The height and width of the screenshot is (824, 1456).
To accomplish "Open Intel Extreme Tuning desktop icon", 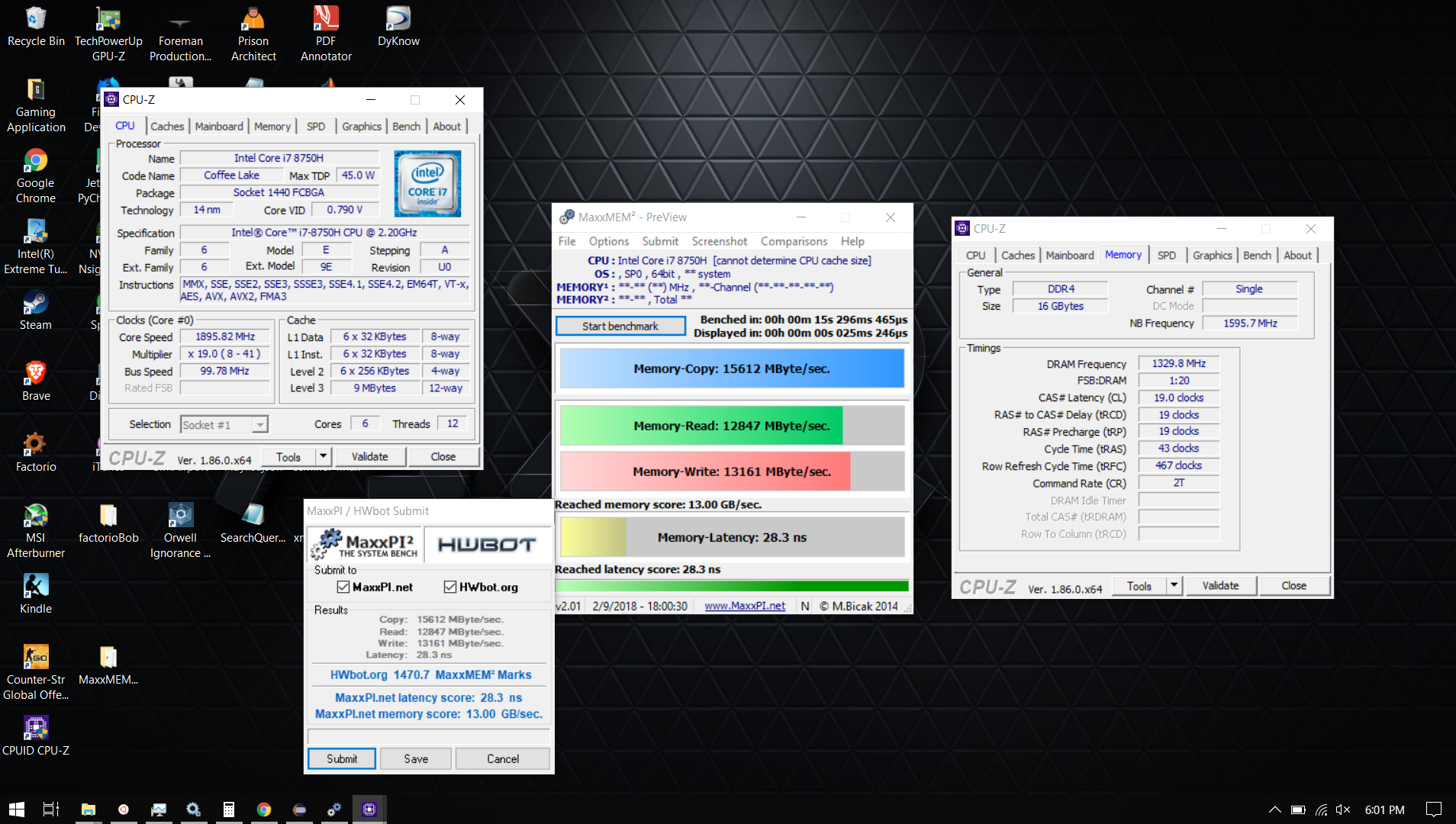I will 36,247.
